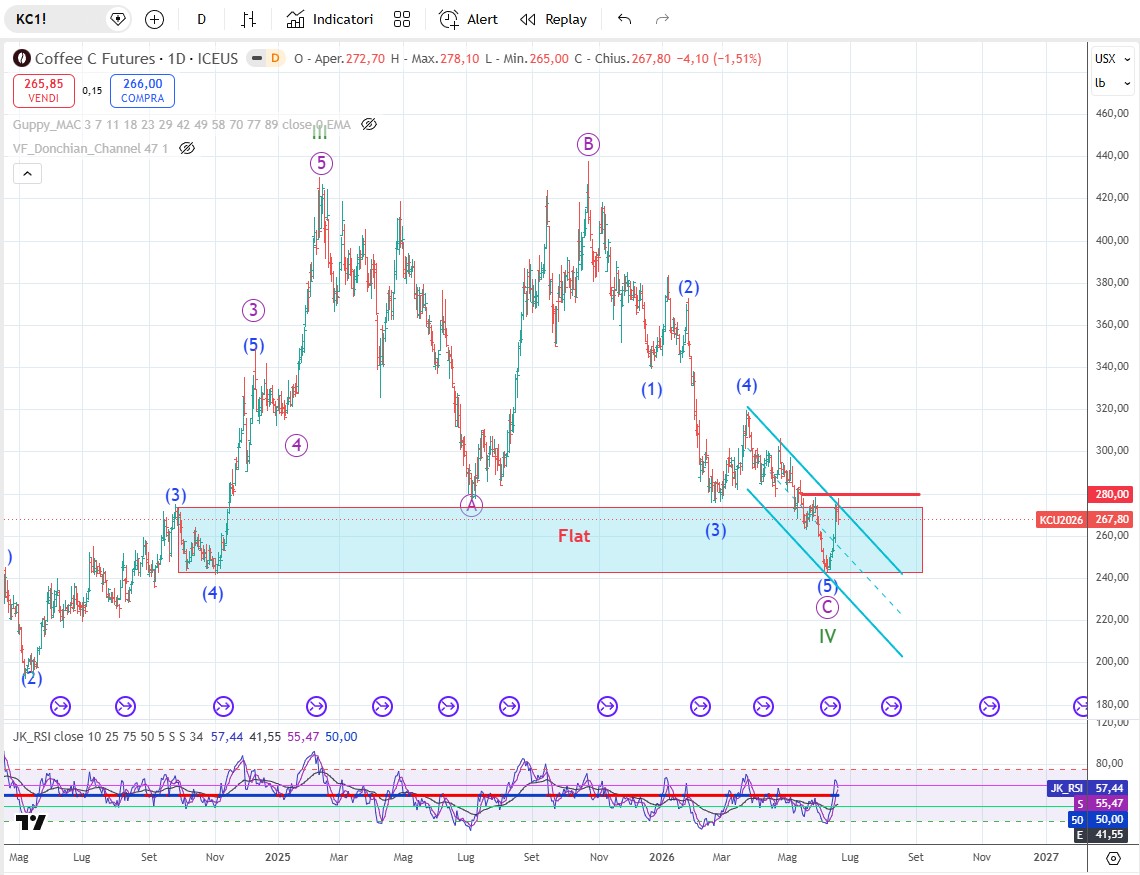Select the green IV wave label
The height and width of the screenshot is (875, 1140).
point(827,637)
